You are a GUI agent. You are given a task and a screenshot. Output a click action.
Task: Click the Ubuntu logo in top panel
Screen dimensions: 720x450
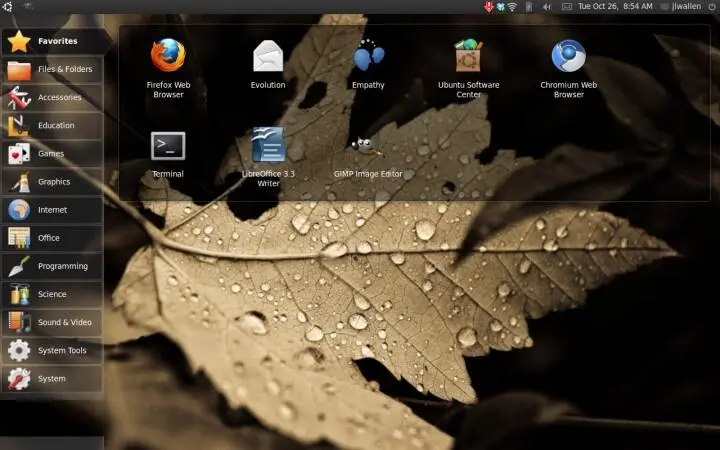(x=8, y=7)
